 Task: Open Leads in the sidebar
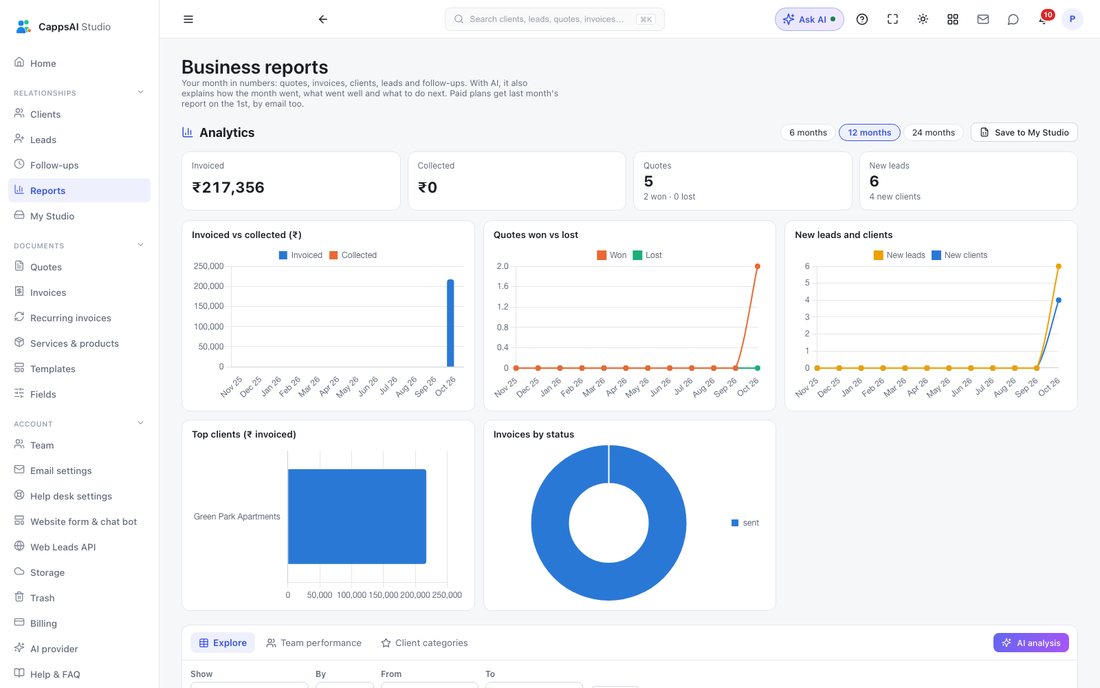79,140
